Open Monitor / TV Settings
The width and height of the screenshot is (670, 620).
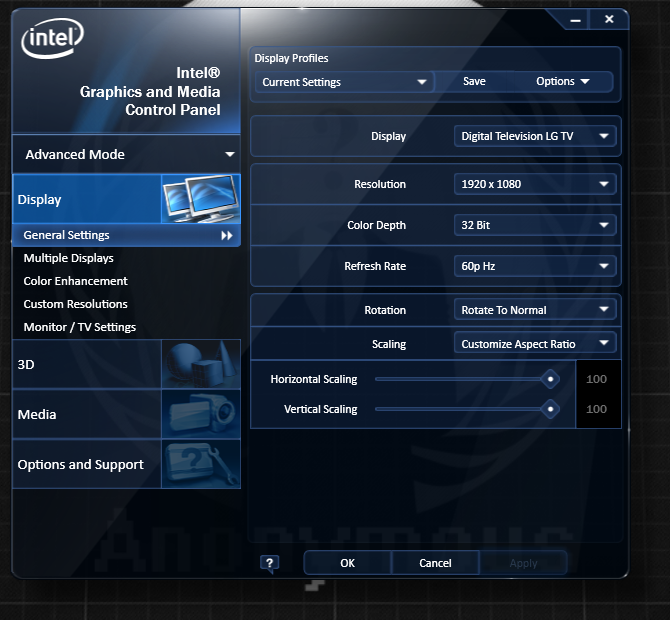pyautogui.click(x=80, y=327)
